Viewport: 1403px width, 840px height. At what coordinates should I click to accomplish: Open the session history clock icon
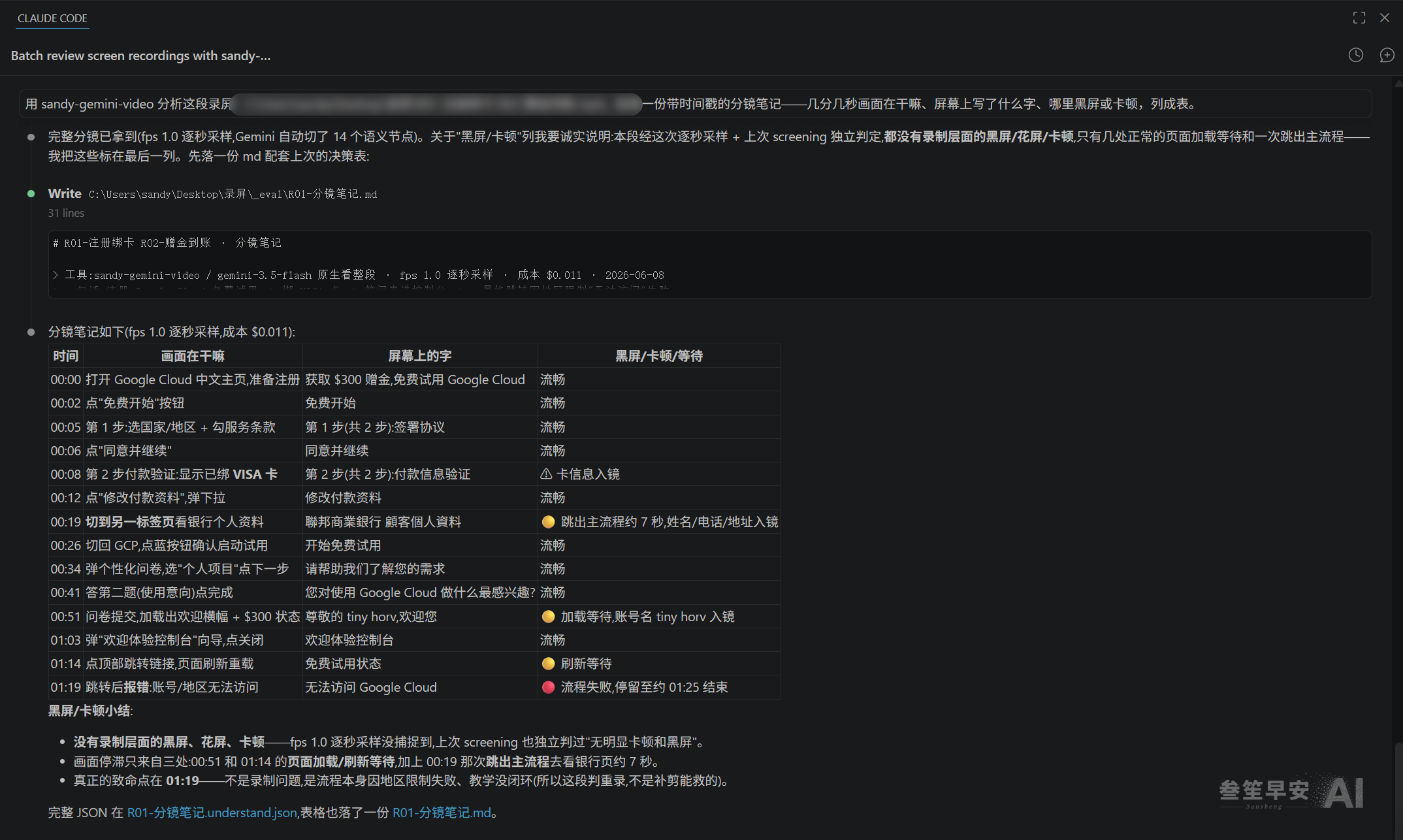(x=1355, y=56)
